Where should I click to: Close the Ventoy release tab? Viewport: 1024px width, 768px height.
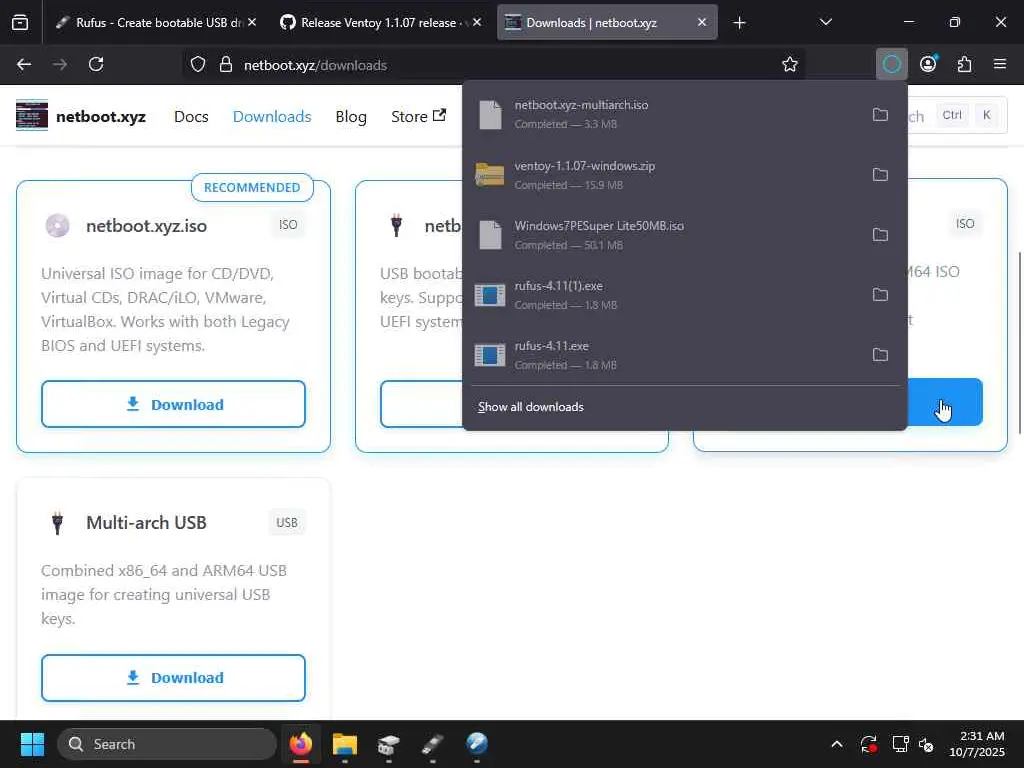477,22
